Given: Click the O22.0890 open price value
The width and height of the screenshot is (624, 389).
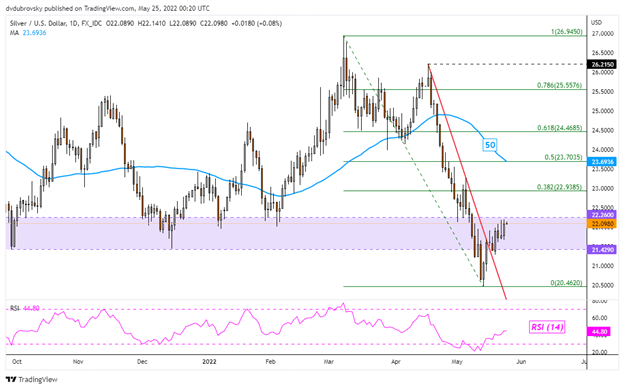Looking at the screenshot, I should 120,23.
